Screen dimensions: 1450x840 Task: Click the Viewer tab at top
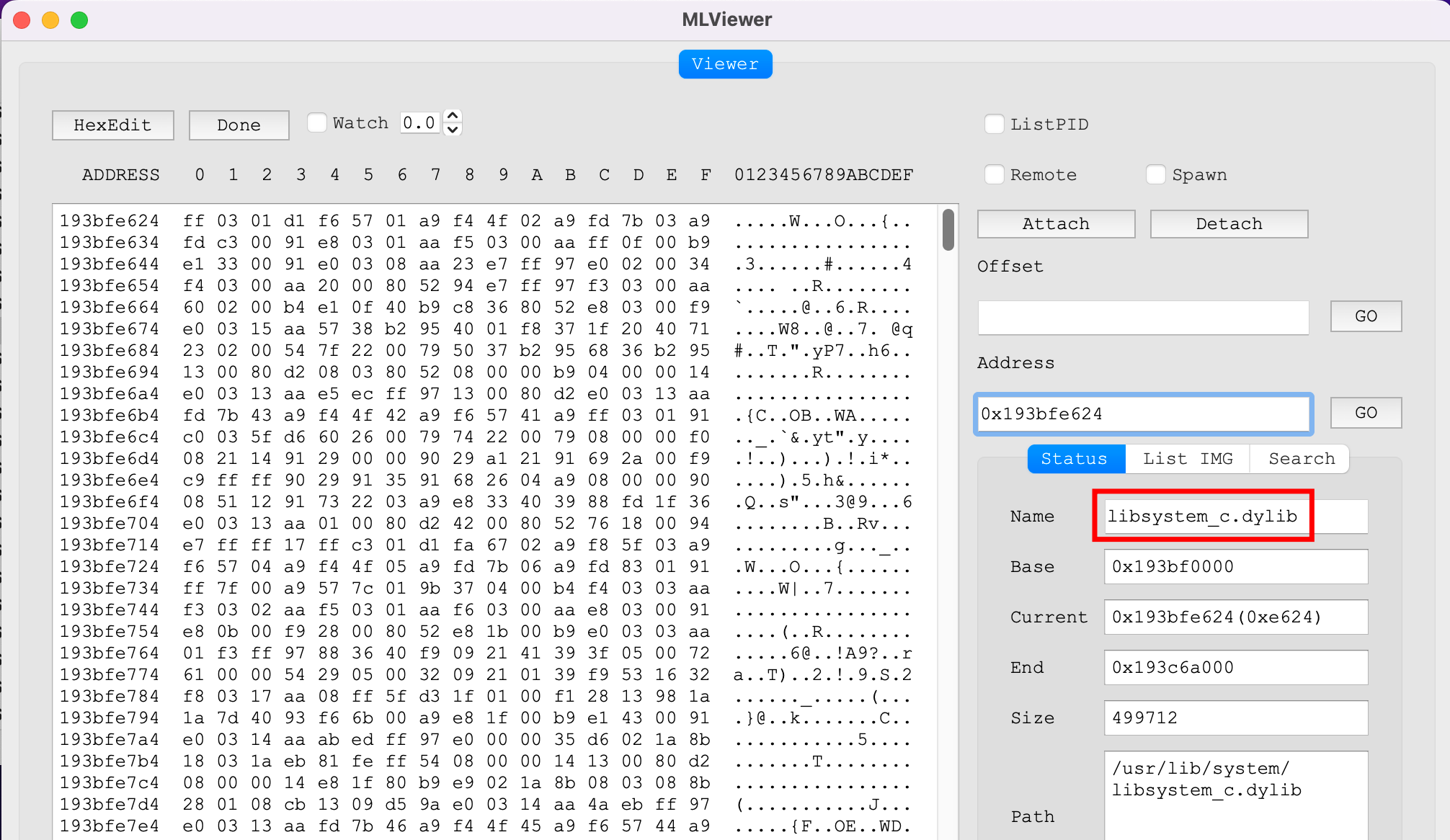[725, 64]
